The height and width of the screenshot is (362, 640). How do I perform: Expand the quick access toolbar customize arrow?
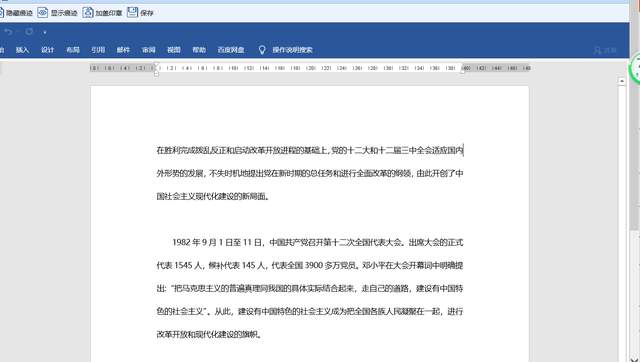point(44,32)
